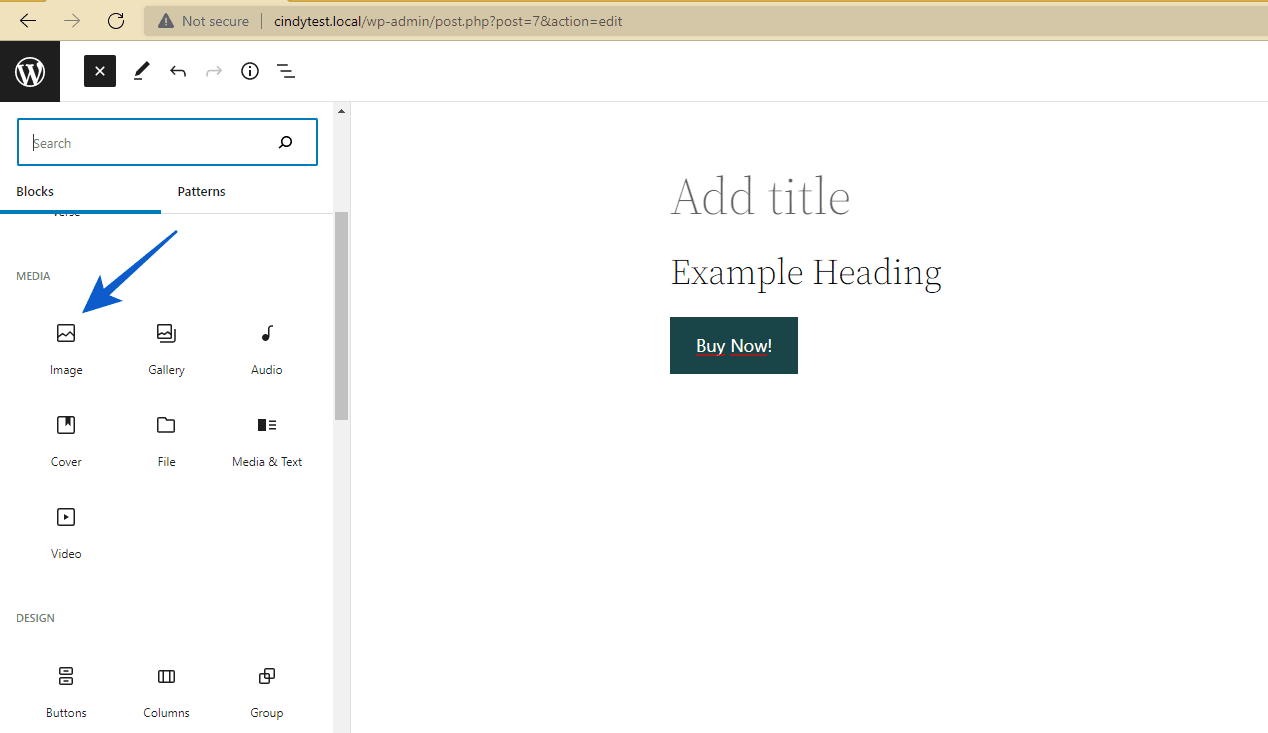Insert a Media & Text block
1268x733 pixels.
tap(266, 425)
